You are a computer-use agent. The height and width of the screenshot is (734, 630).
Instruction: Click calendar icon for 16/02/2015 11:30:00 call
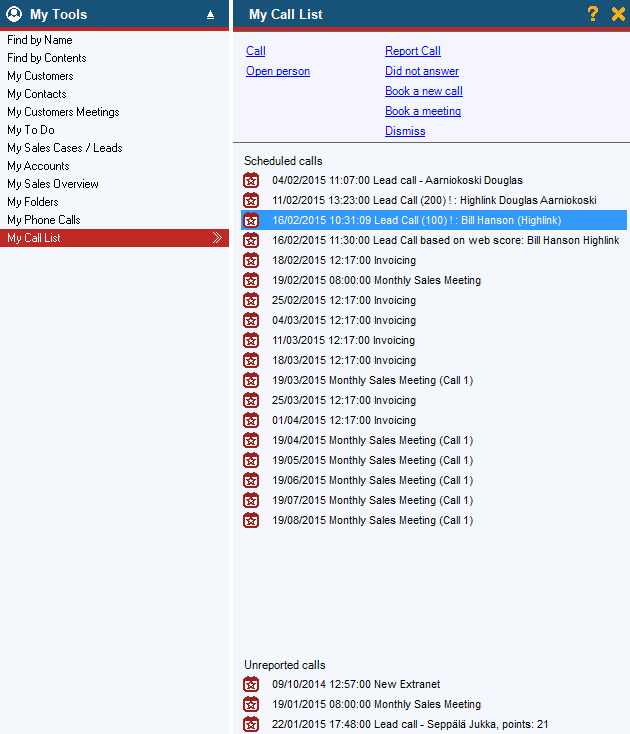(x=251, y=241)
